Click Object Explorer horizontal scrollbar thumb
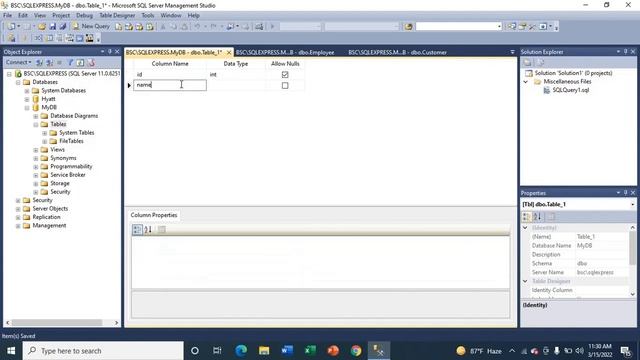The width and height of the screenshot is (640, 360). tap(57, 323)
